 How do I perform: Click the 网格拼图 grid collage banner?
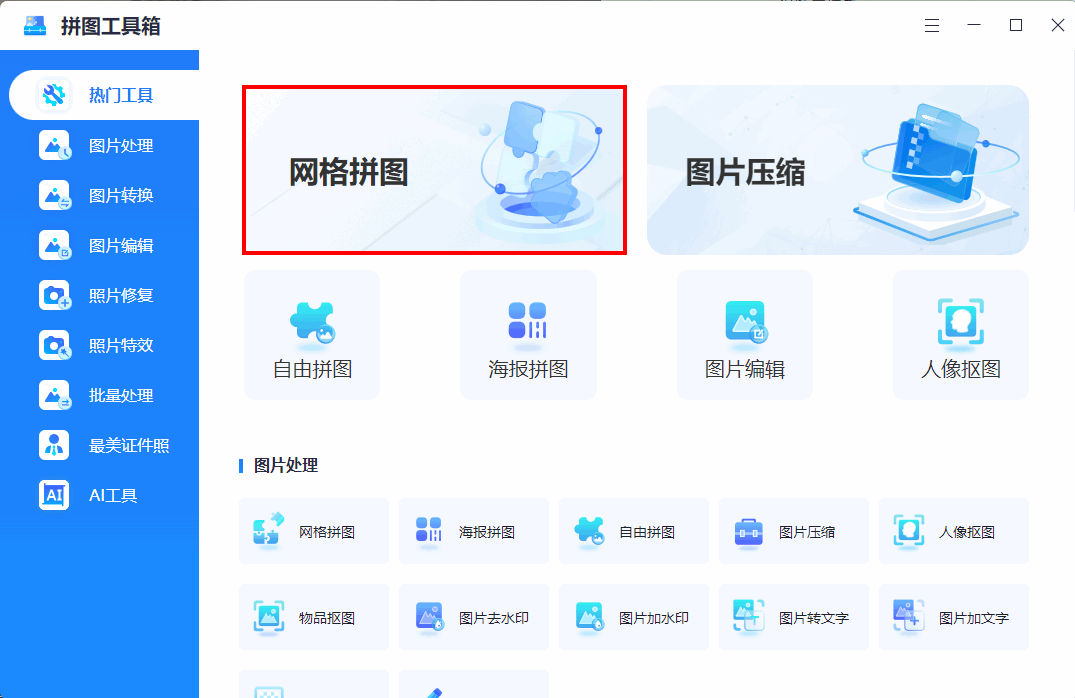click(434, 169)
